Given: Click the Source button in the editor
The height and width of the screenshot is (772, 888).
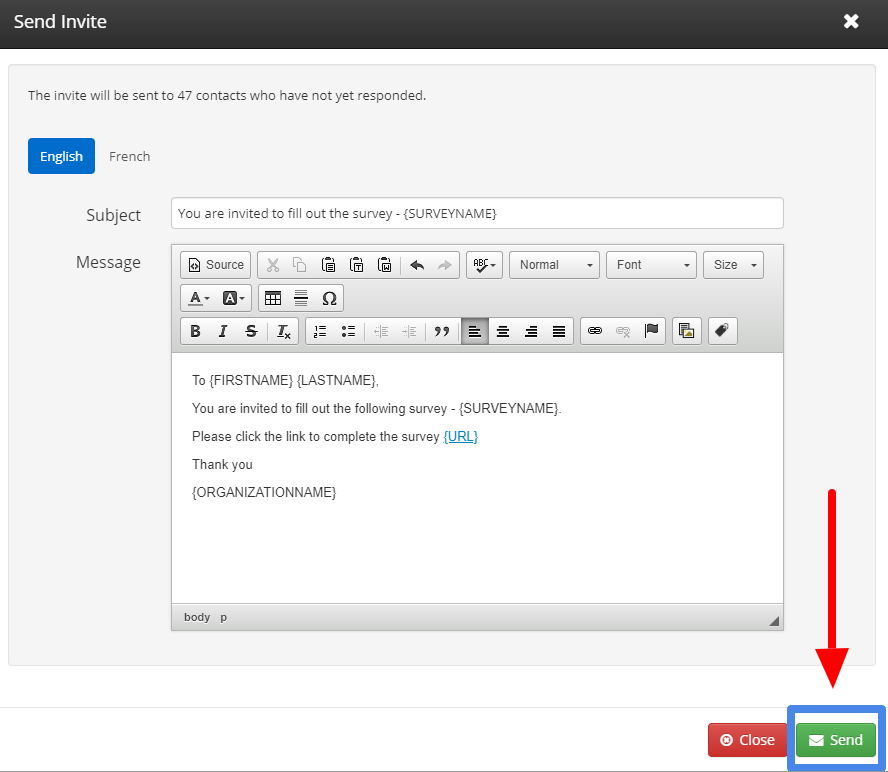Looking at the screenshot, I should [x=216, y=265].
